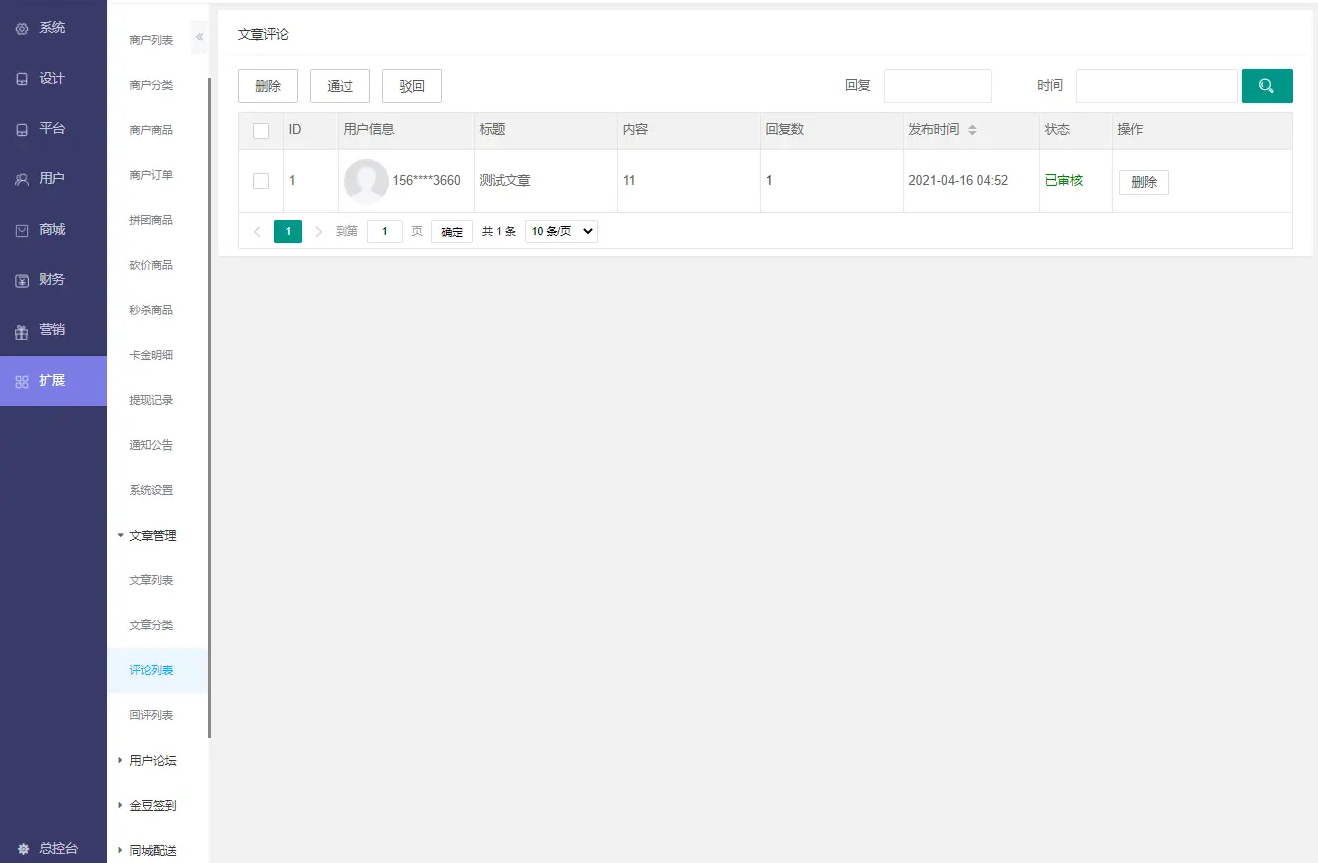Go to 文章列表 in the submenu

click(x=151, y=580)
